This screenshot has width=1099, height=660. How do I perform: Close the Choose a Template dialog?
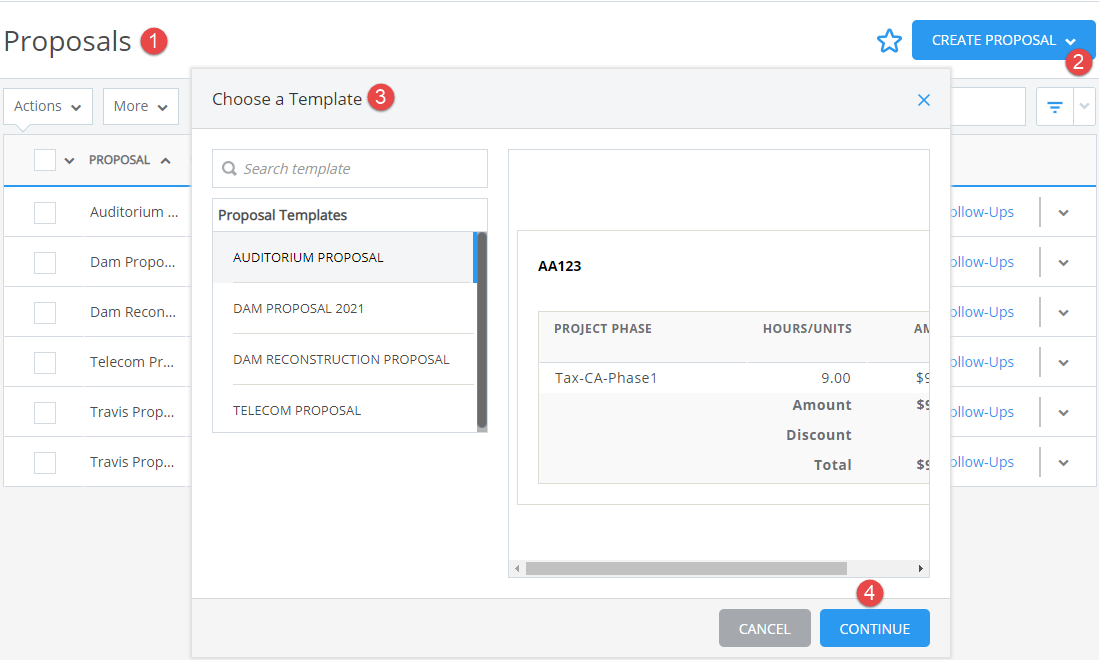click(x=923, y=99)
